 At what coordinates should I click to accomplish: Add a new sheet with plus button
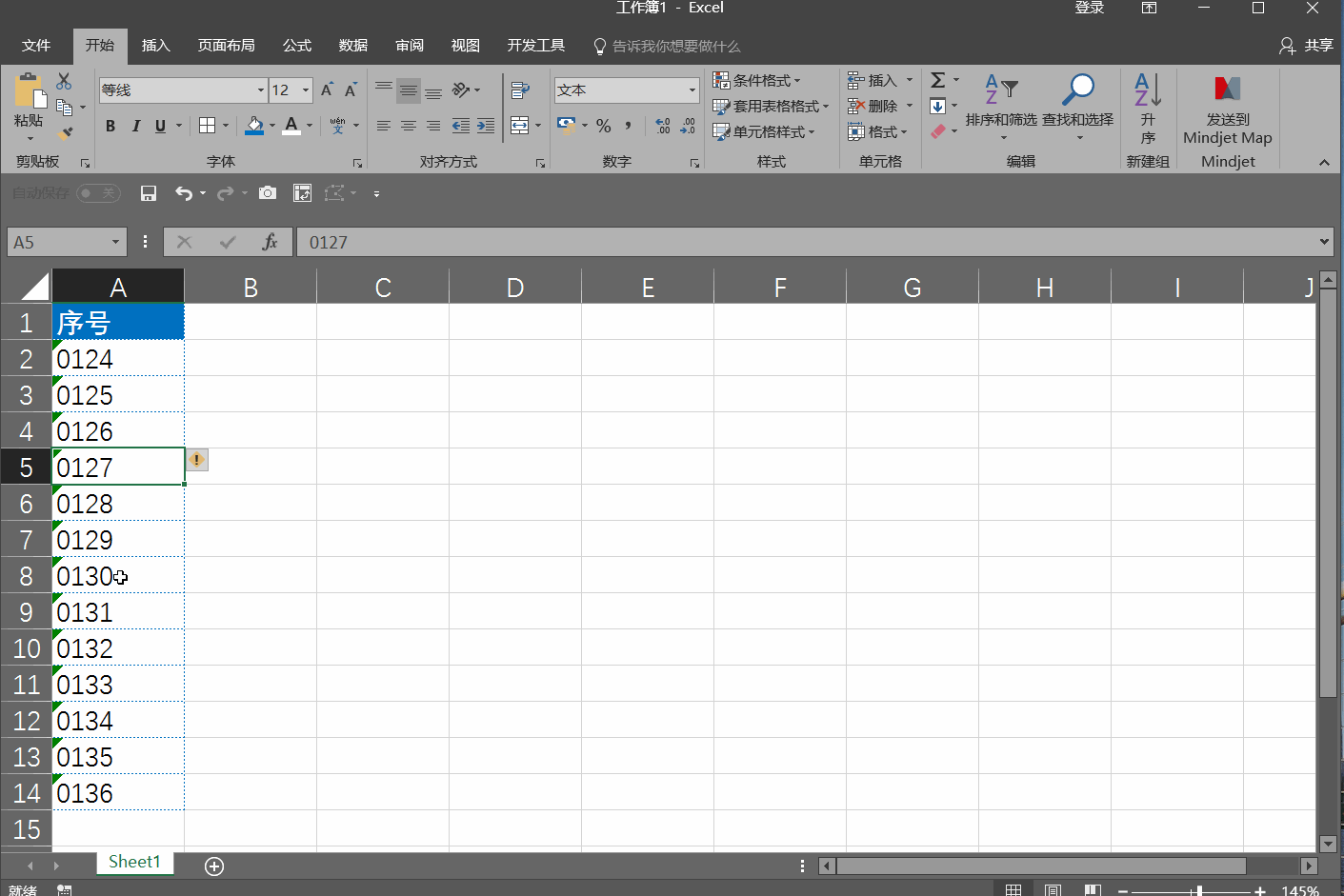click(x=214, y=866)
